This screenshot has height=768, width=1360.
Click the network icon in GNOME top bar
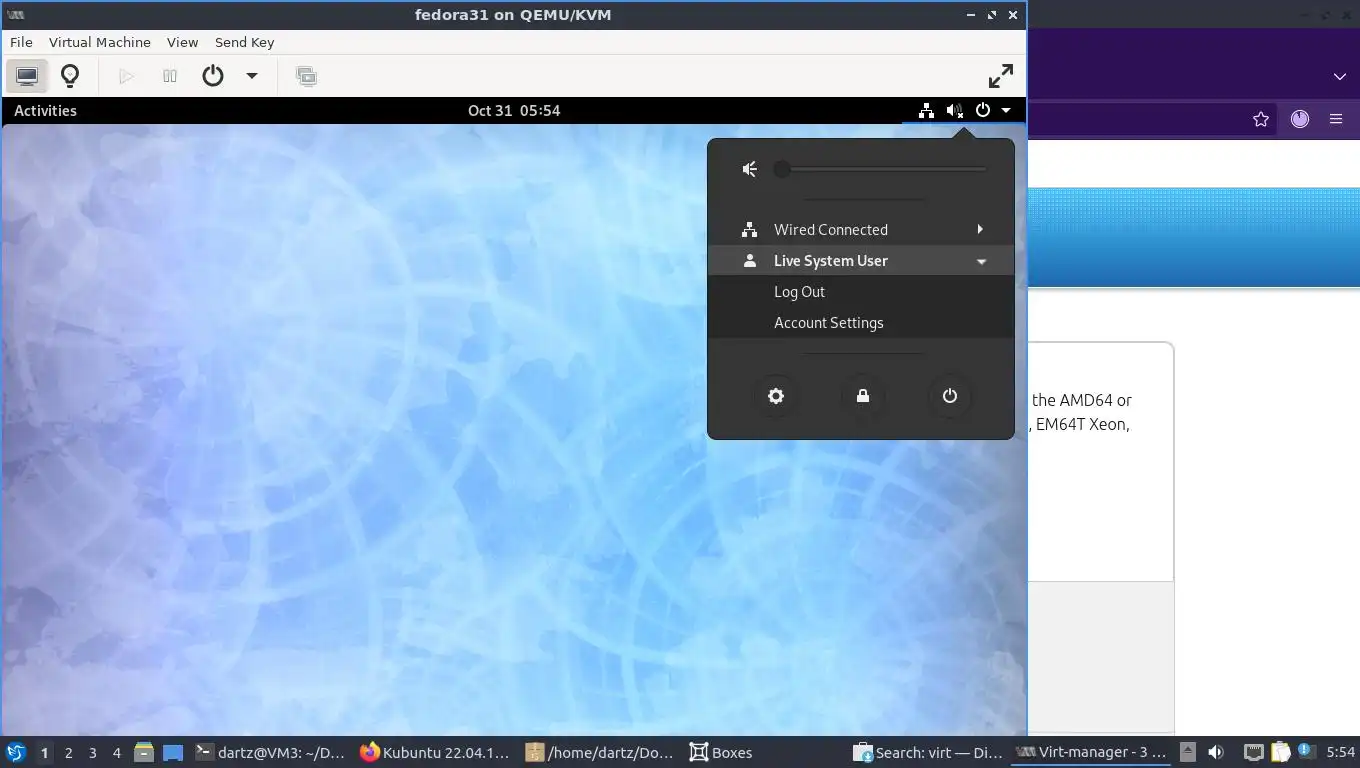pyautogui.click(x=927, y=110)
